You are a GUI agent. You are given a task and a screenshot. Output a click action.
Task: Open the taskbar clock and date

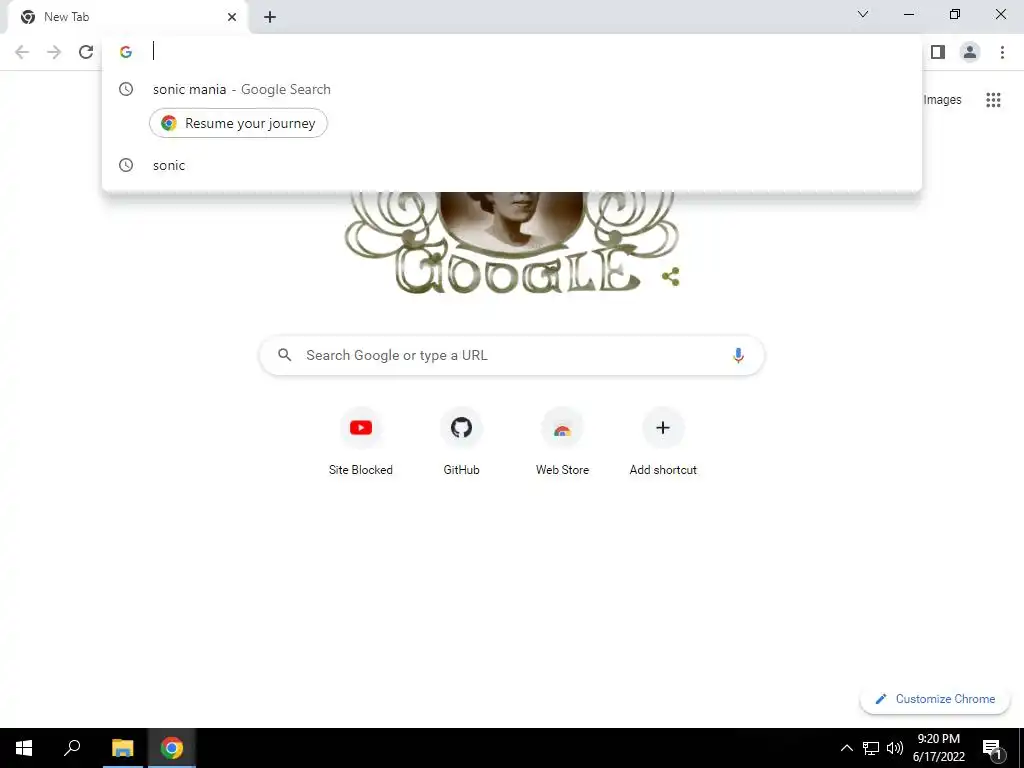(938, 748)
